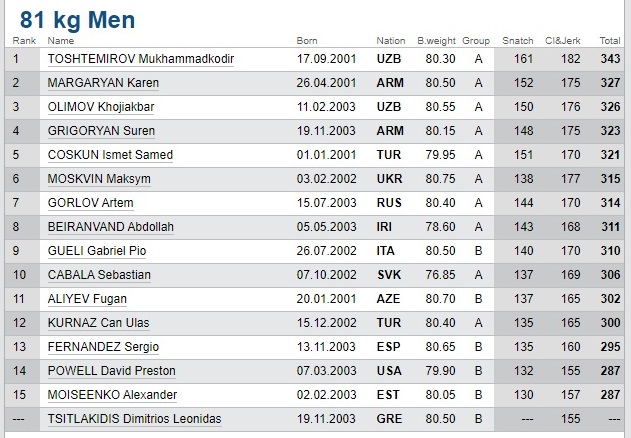The width and height of the screenshot is (631, 438).
Task: Open TOSHTEMIROV Mukhammadkodir athlete profile
Action: [x=141, y=59]
